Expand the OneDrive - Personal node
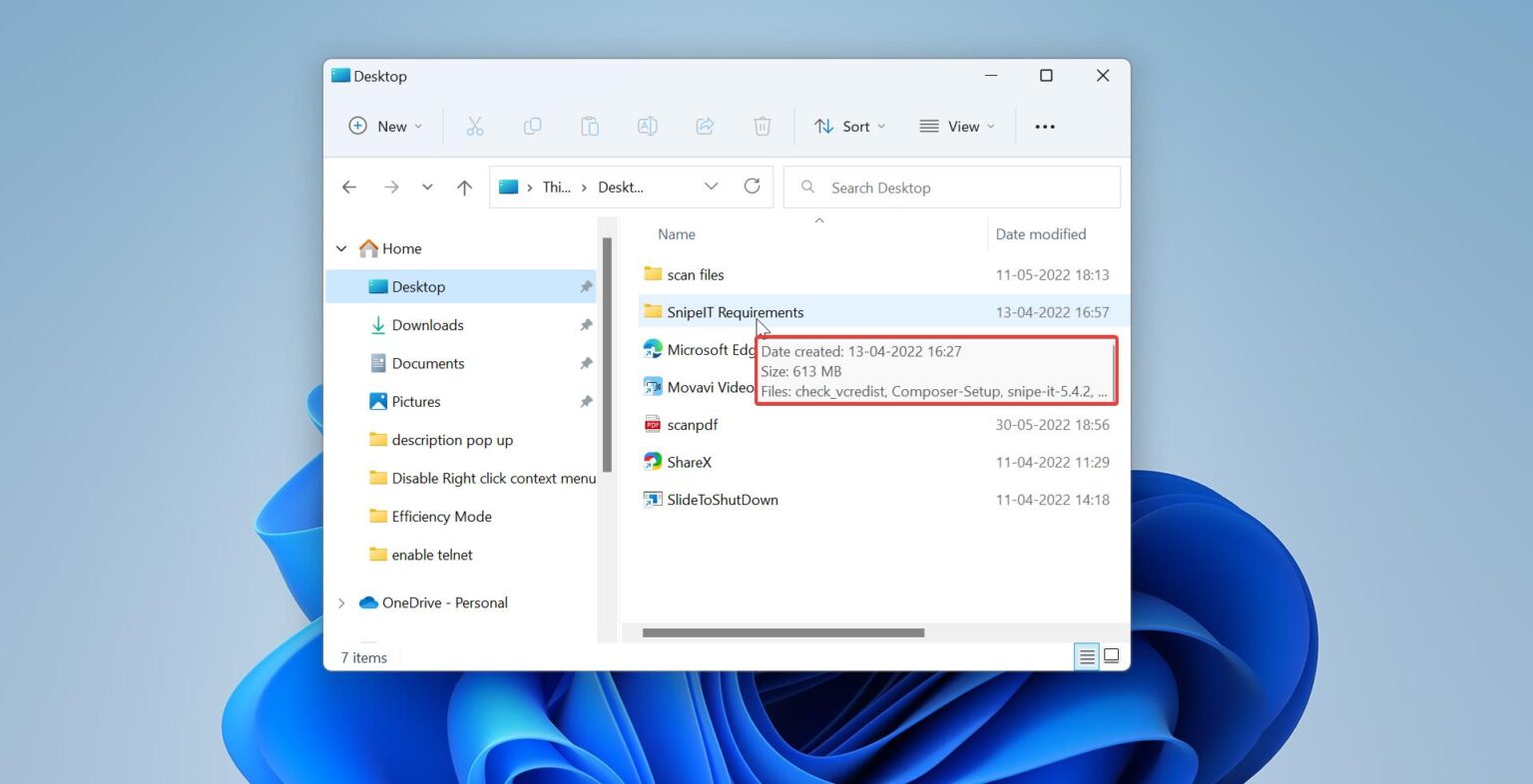This screenshot has height=784, width=1533. [x=342, y=602]
